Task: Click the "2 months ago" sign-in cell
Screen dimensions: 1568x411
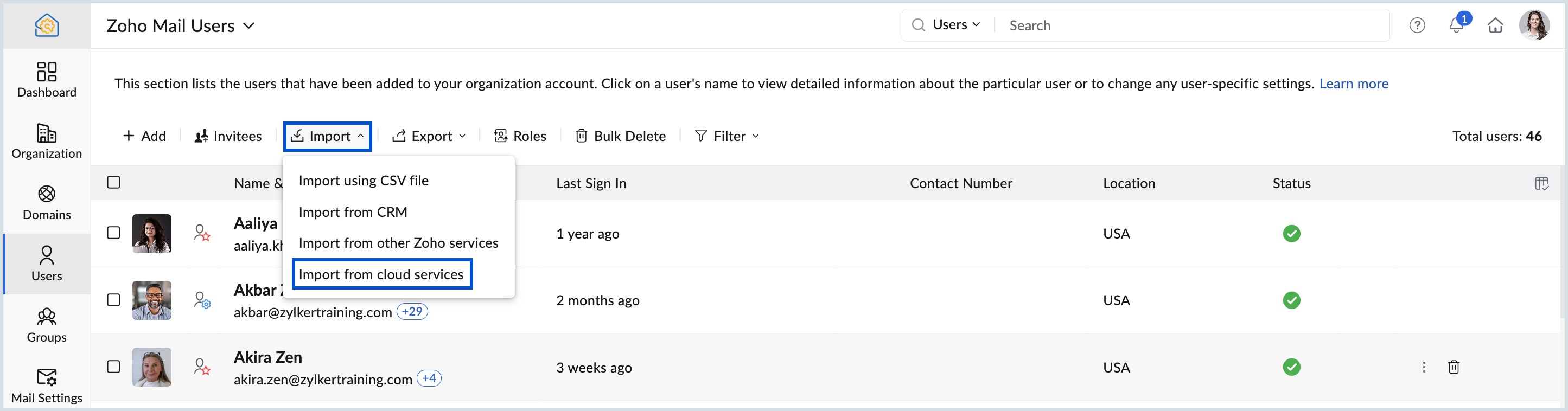Action: point(598,300)
